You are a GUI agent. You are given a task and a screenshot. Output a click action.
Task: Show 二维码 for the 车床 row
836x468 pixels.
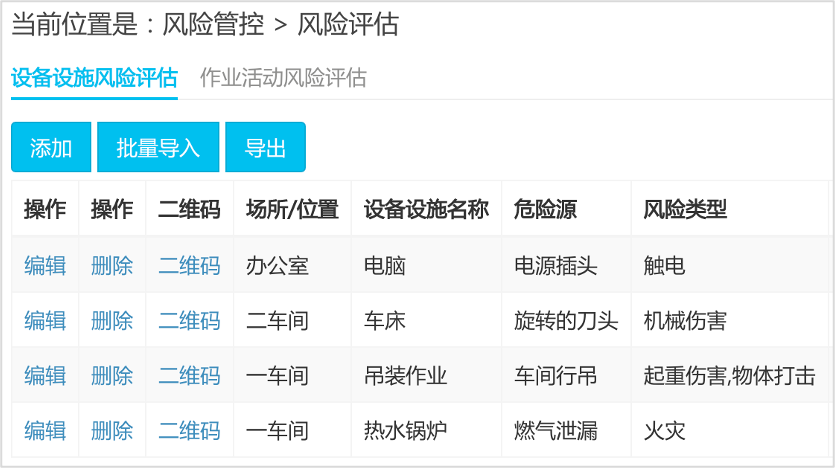[189, 321]
